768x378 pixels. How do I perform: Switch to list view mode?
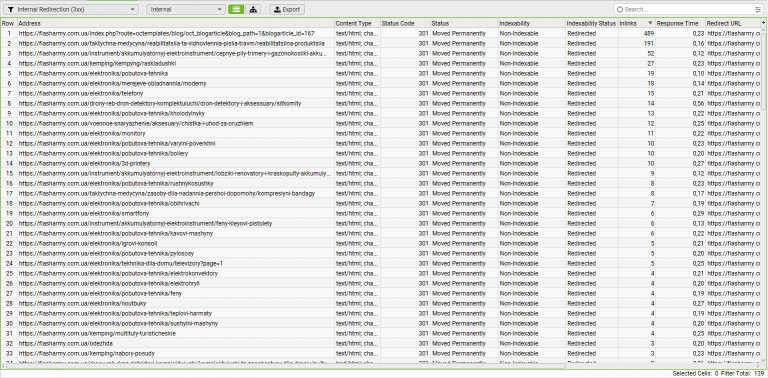(237, 9)
